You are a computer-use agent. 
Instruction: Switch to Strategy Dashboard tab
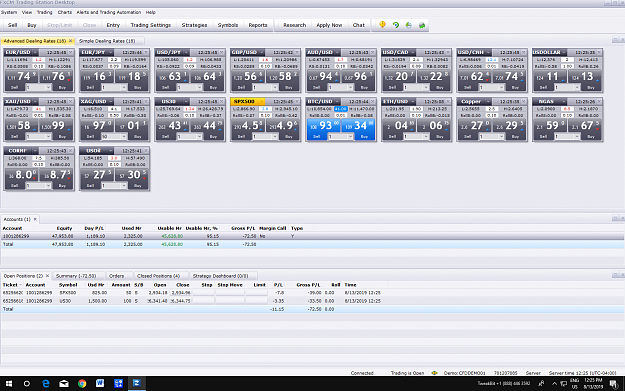(220, 276)
